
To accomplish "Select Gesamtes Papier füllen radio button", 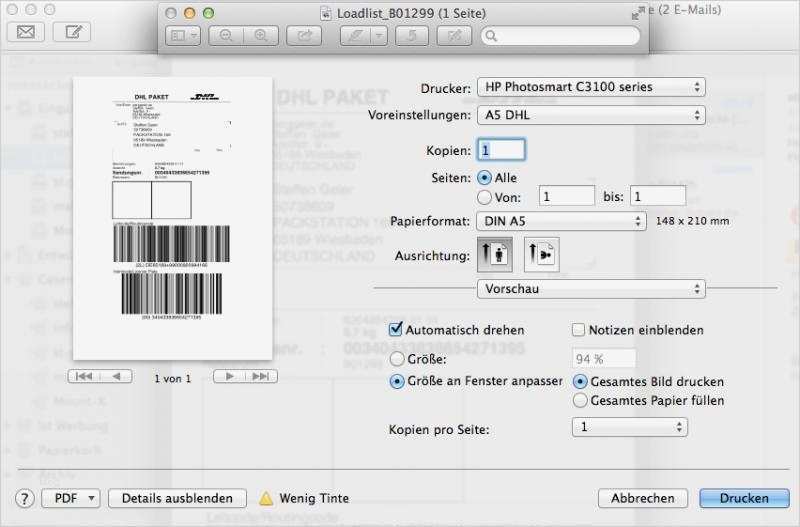I will (580, 400).
